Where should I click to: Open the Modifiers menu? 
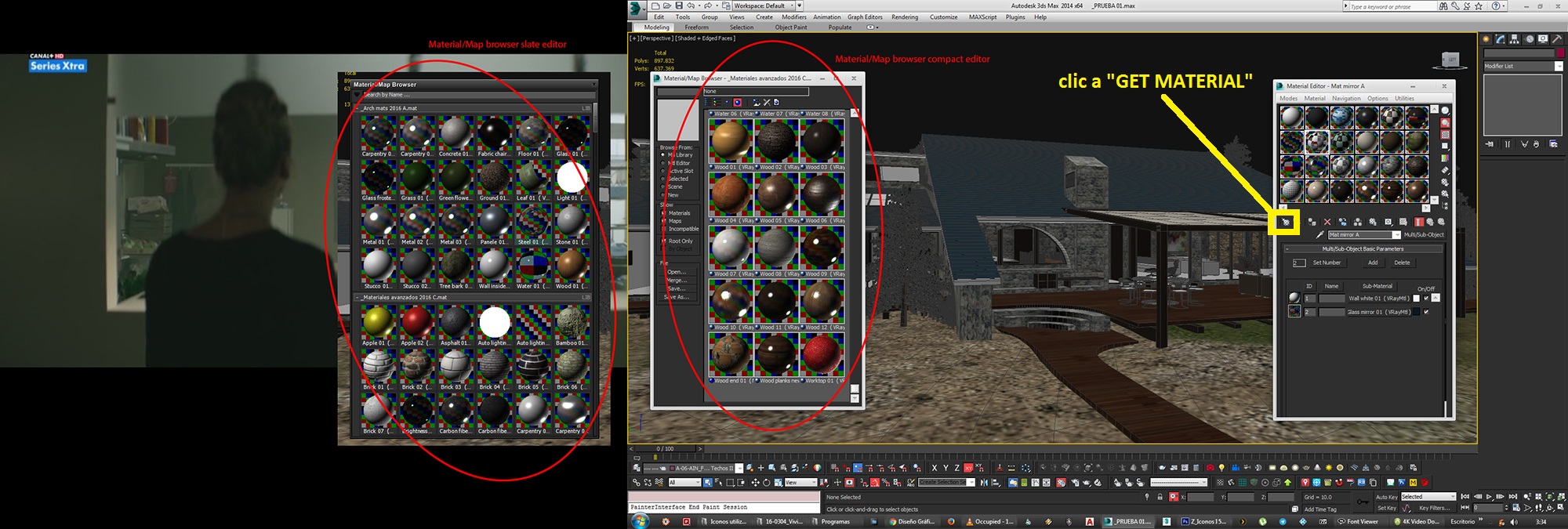(793, 16)
